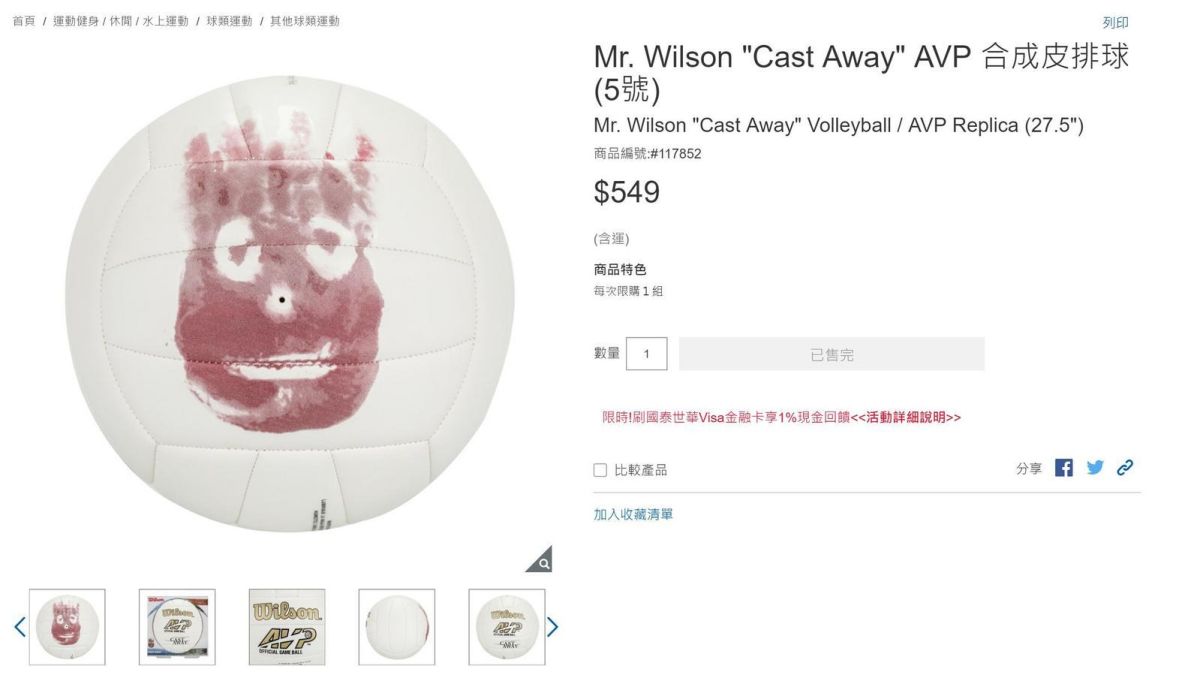The image size is (1200, 681).
Task: Go to 首頁 breadcrumb
Action: tap(23, 21)
